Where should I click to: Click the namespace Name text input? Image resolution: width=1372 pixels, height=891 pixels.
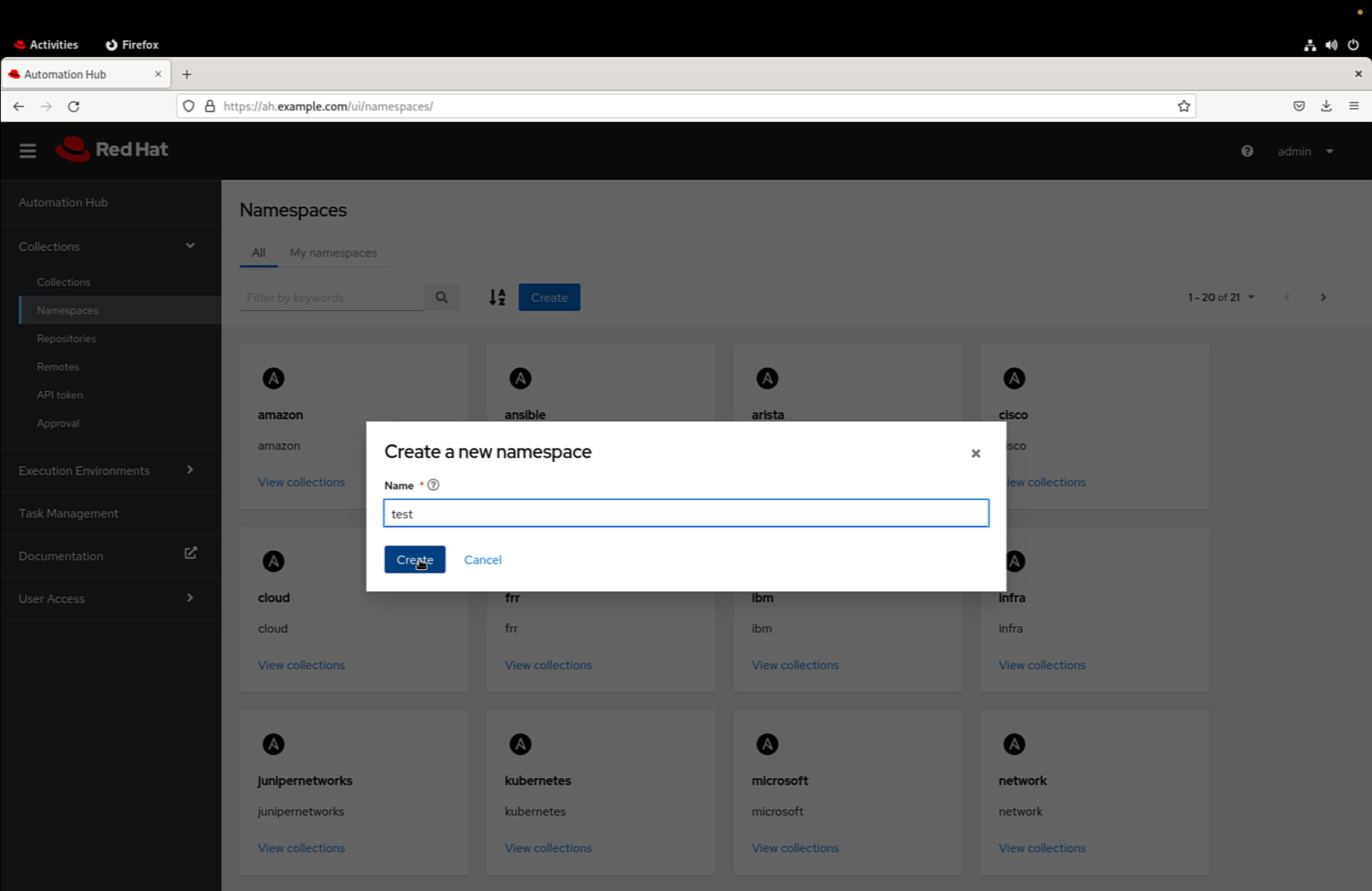[686, 513]
